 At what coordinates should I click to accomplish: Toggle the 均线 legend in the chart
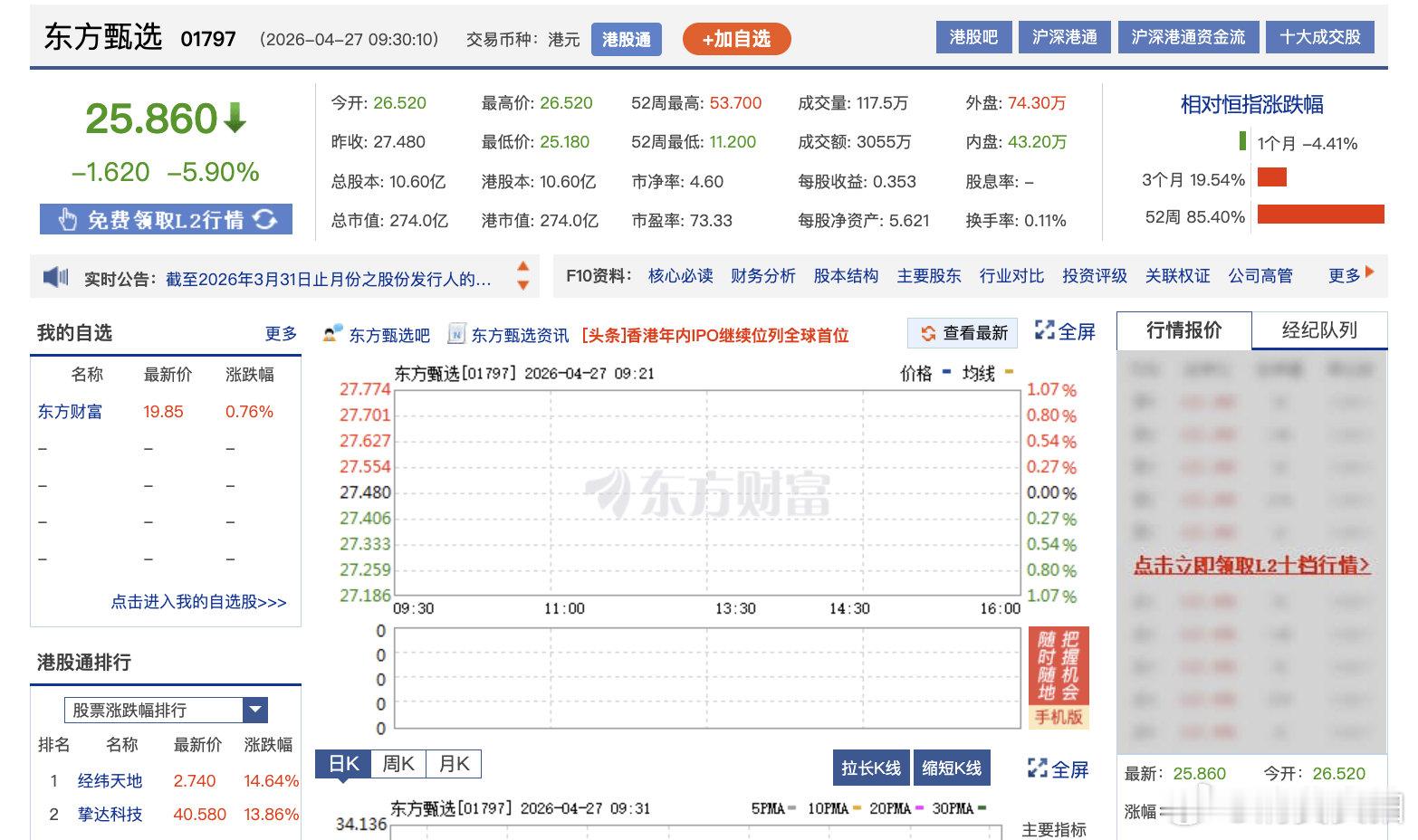[981, 373]
